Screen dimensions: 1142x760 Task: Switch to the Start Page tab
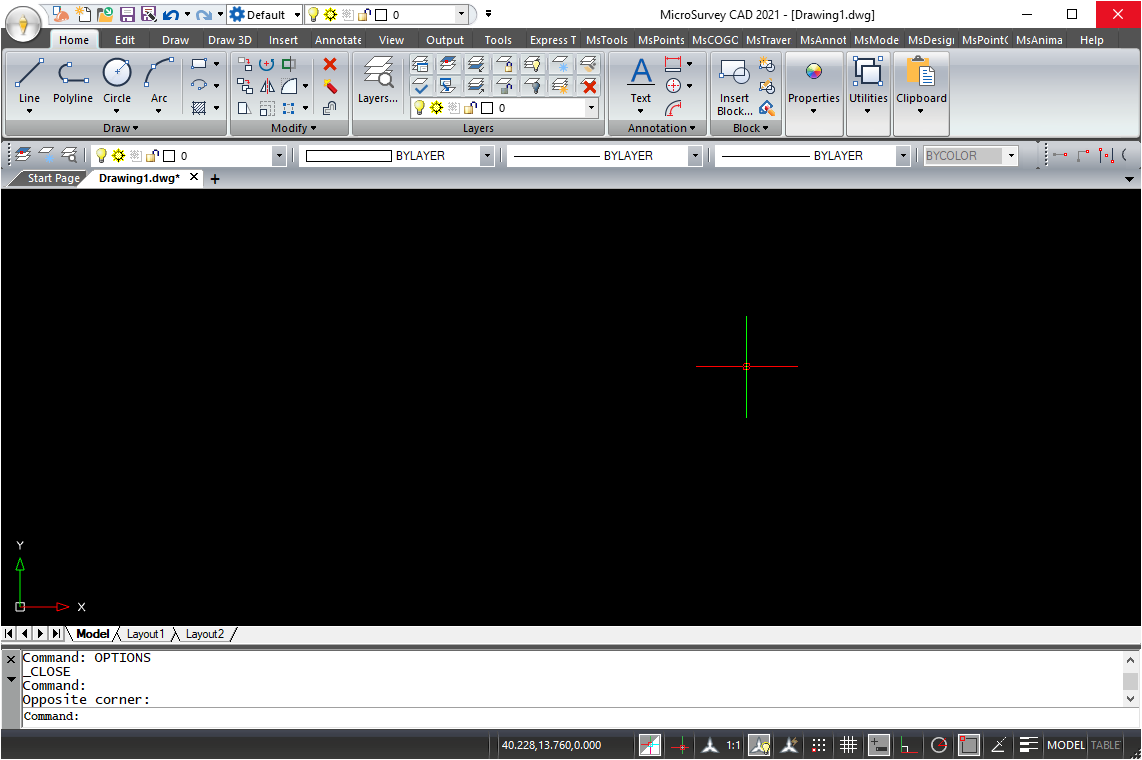(52, 178)
